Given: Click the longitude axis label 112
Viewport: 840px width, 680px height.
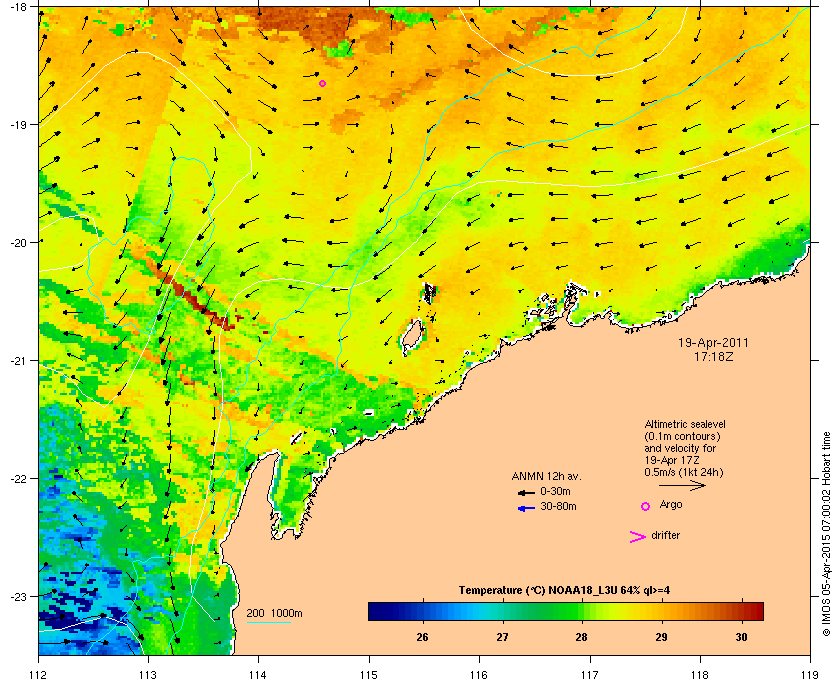Looking at the screenshot, I should pyautogui.click(x=39, y=674).
